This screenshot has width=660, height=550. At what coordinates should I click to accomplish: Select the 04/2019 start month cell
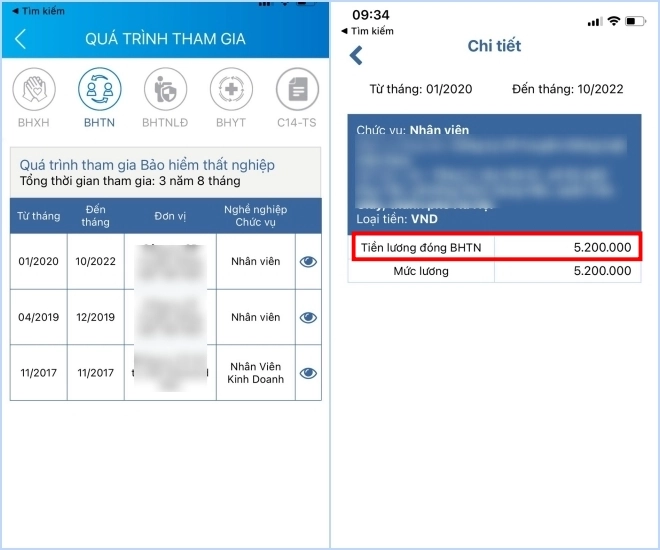point(38,317)
